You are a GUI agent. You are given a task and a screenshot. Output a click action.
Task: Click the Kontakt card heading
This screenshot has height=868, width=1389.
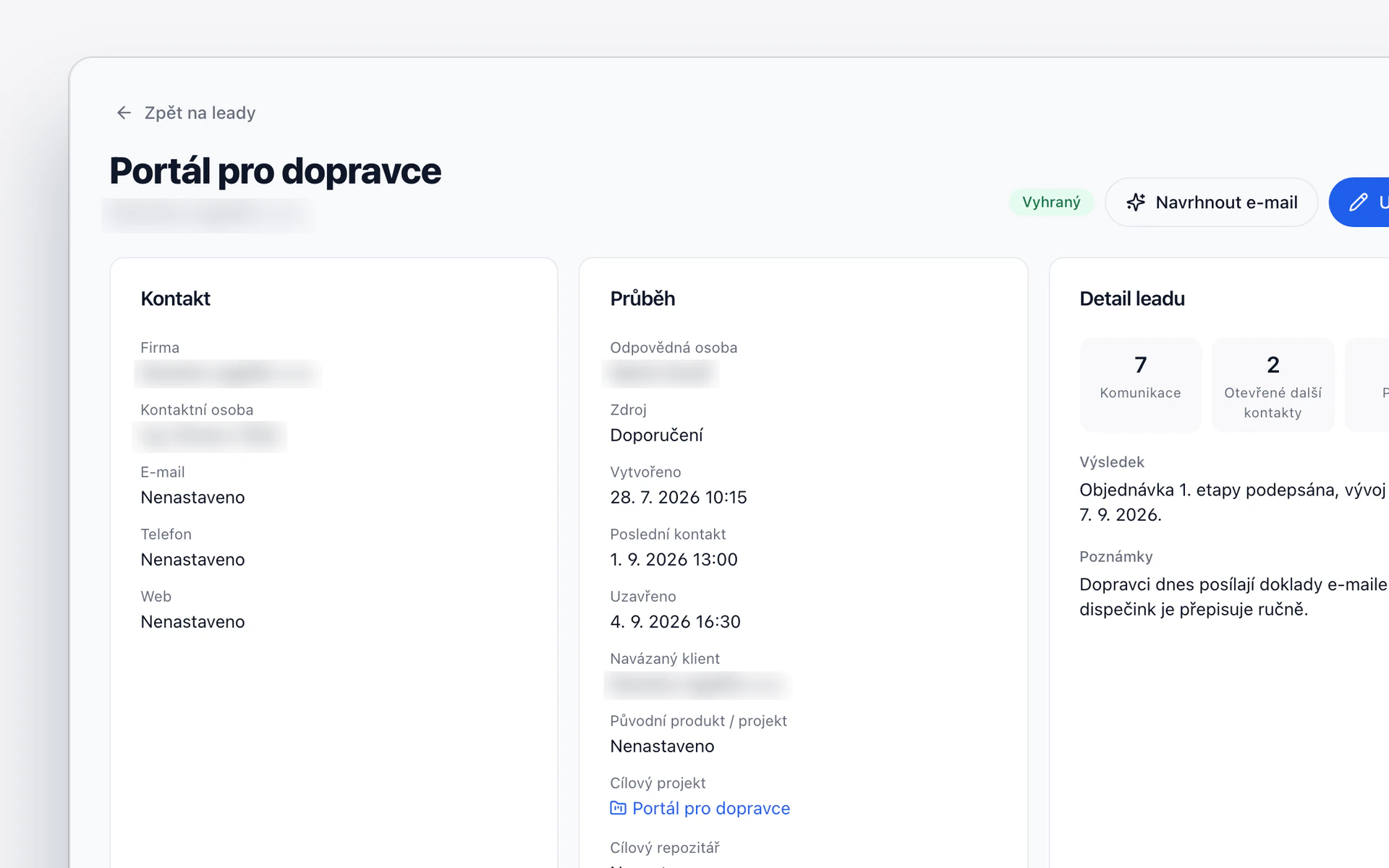click(x=175, y=299)
